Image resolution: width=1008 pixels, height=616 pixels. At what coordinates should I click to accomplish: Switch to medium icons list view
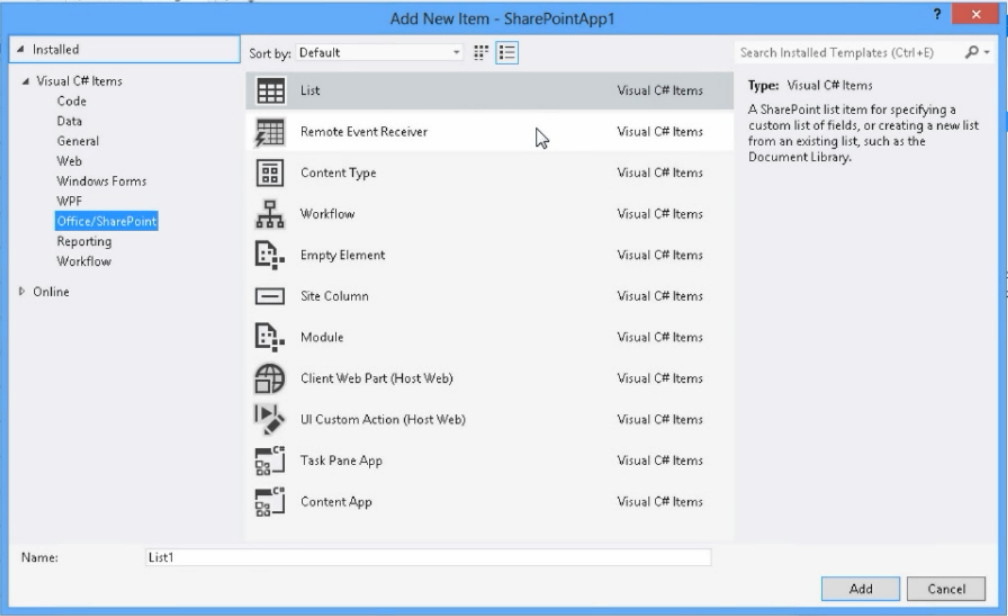pyautogui.click(x=507, y=53)
